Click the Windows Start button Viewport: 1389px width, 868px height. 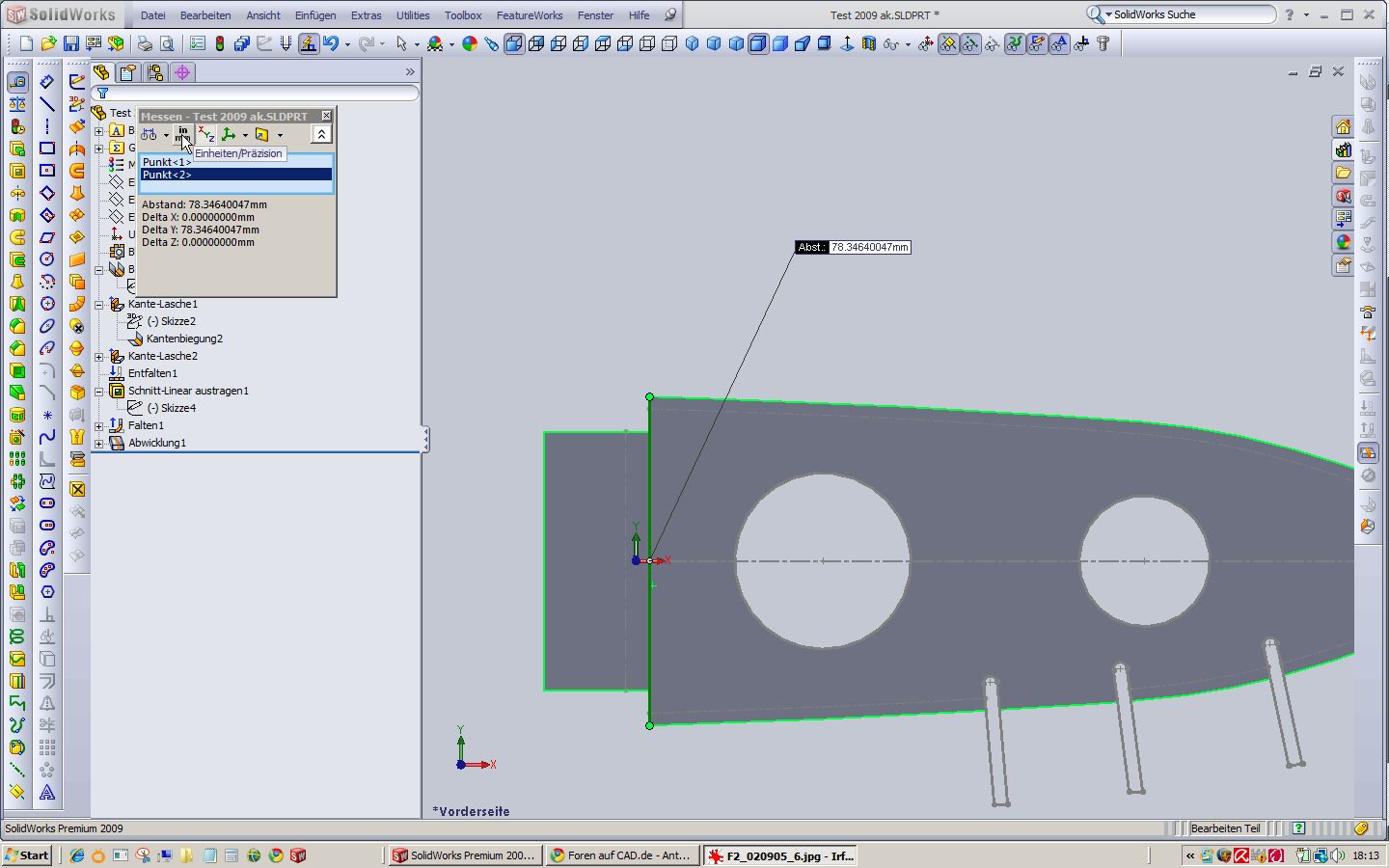click(x=27, y=855)
